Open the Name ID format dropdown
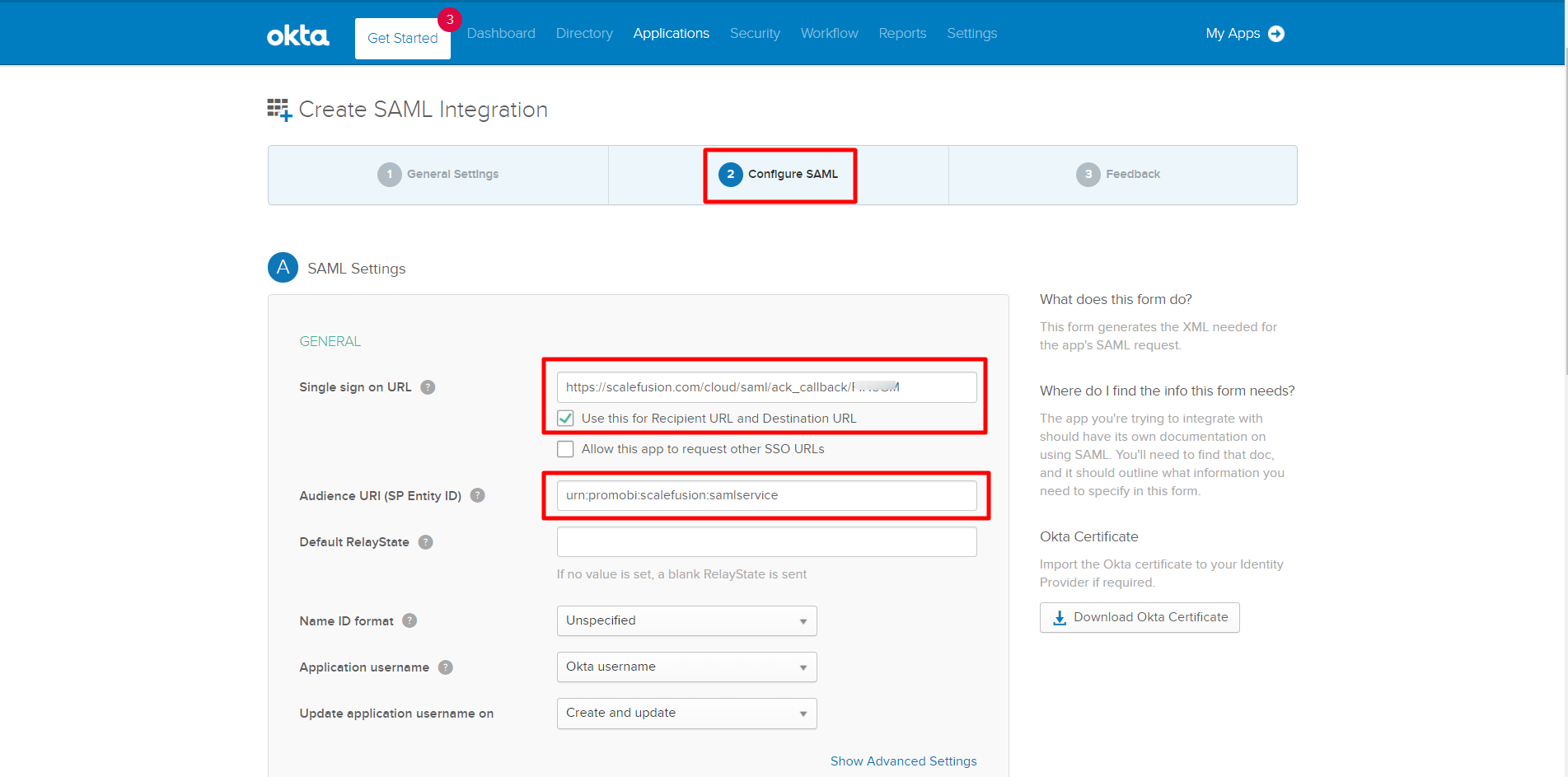1568x777 pixels. coord(686,620)
